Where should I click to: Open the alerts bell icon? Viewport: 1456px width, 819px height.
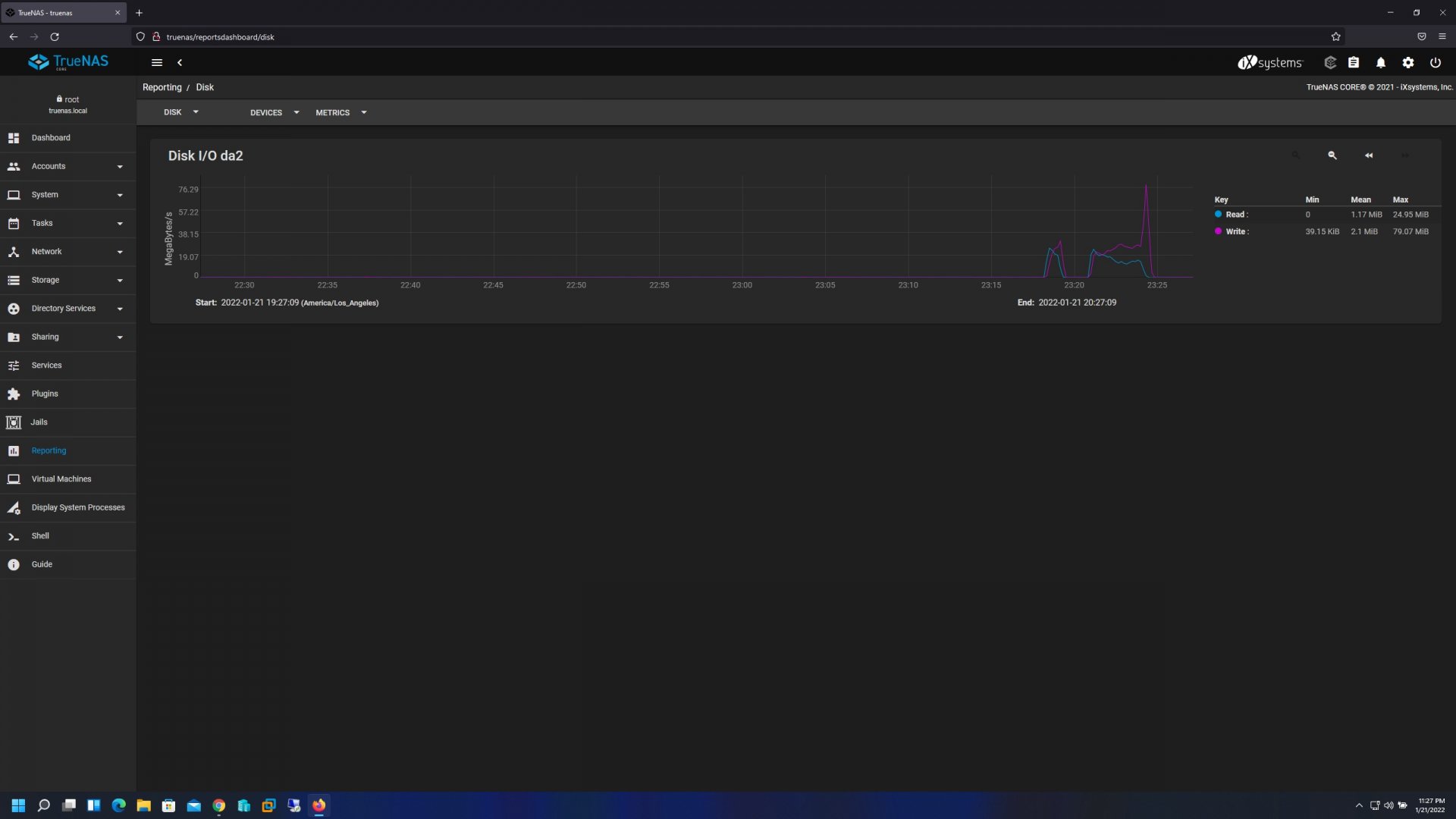click(x=1380, y=63)
